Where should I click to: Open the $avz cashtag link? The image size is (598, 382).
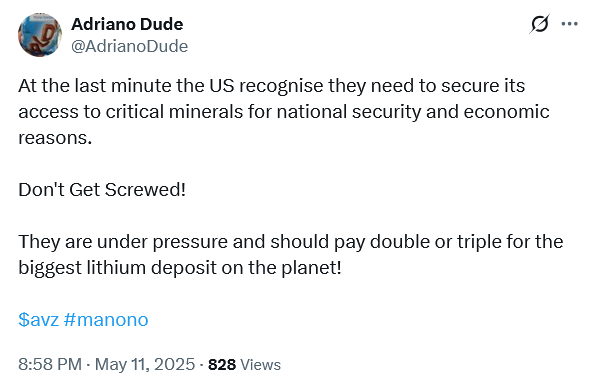[39, 319]
